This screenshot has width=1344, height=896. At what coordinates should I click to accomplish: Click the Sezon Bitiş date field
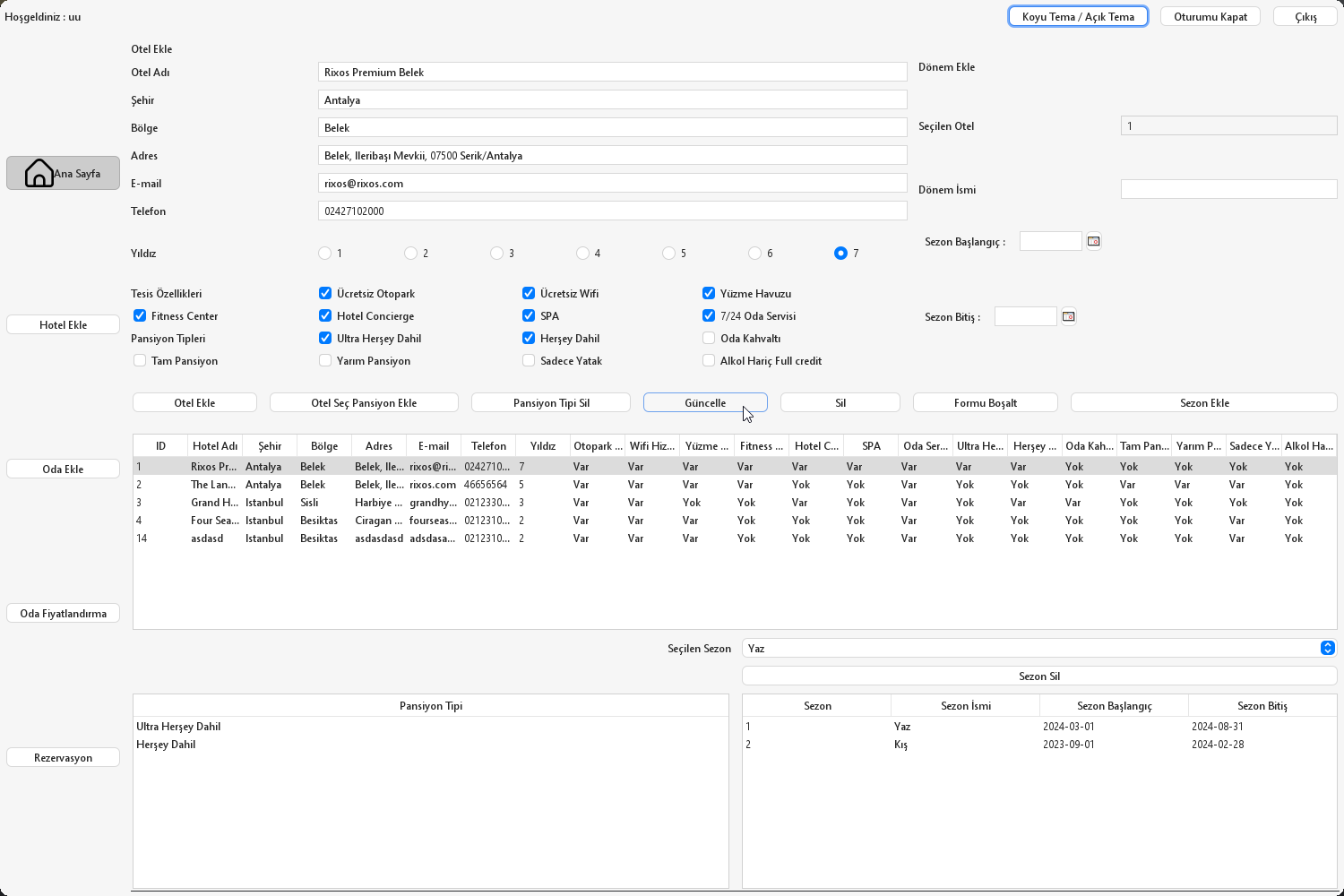pos(1026,316)
